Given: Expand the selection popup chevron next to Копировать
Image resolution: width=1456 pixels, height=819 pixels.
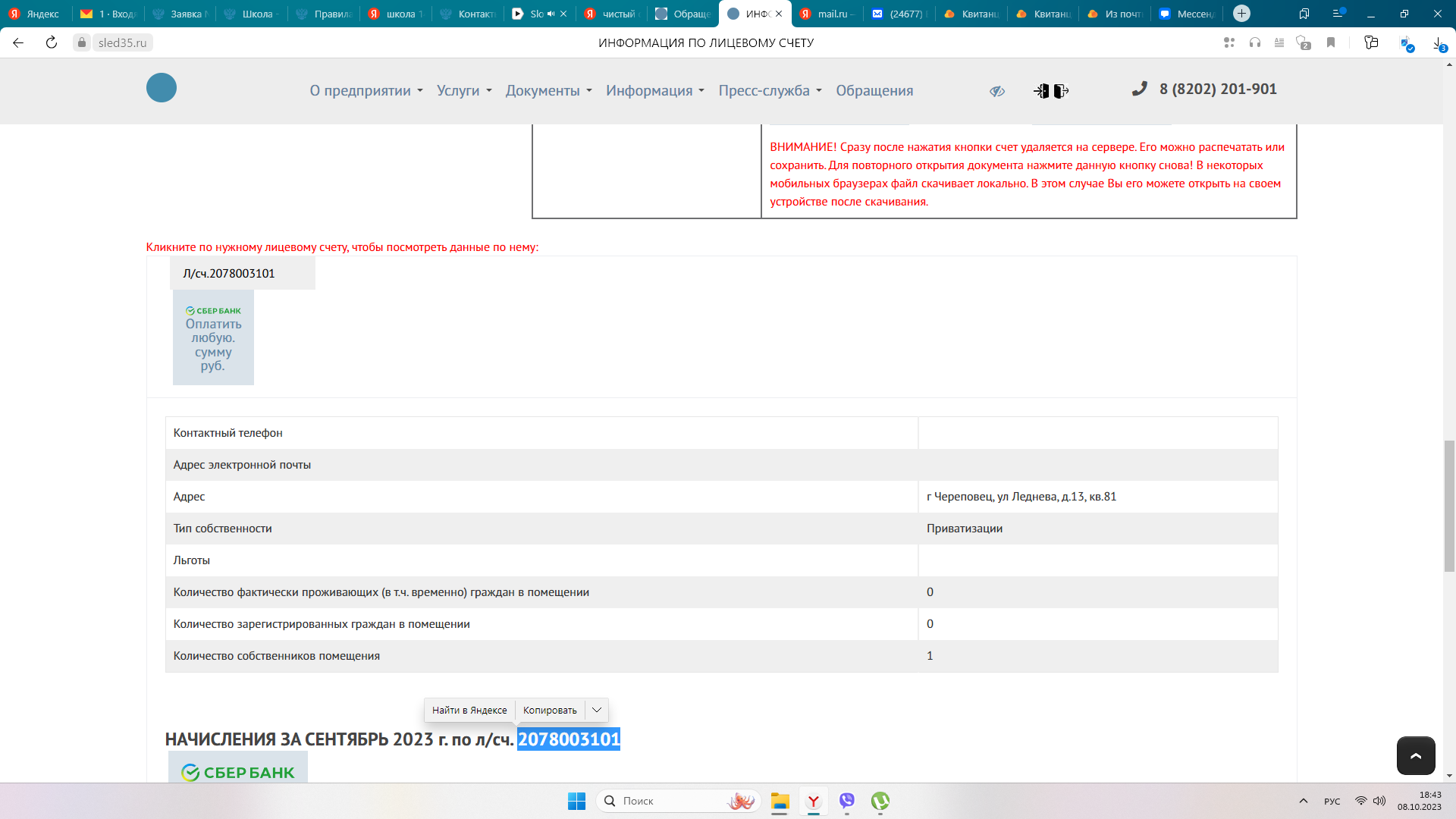Looking at the screenshot, I should click(x=597, y=711).
